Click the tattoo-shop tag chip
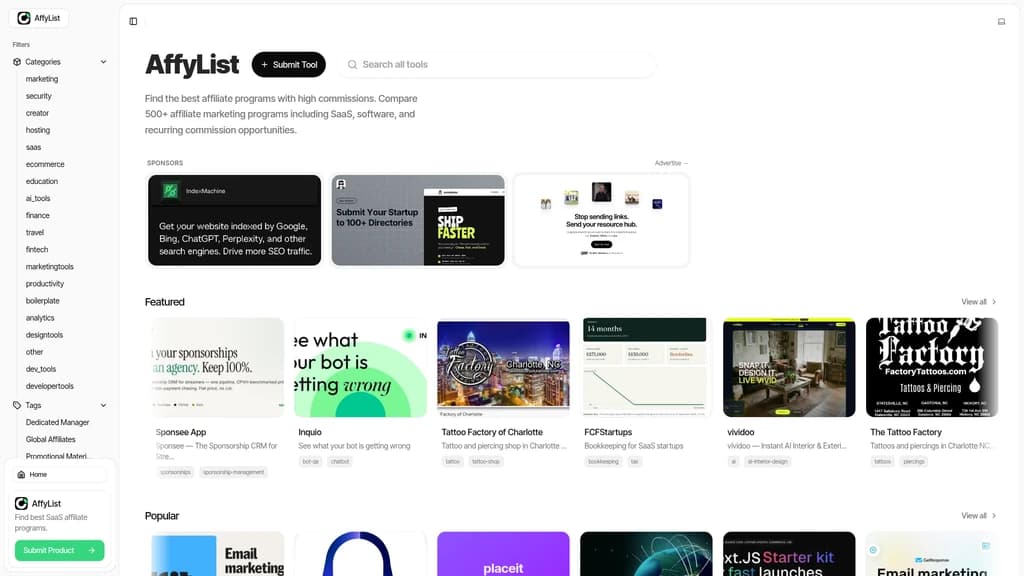 (486, 462)
